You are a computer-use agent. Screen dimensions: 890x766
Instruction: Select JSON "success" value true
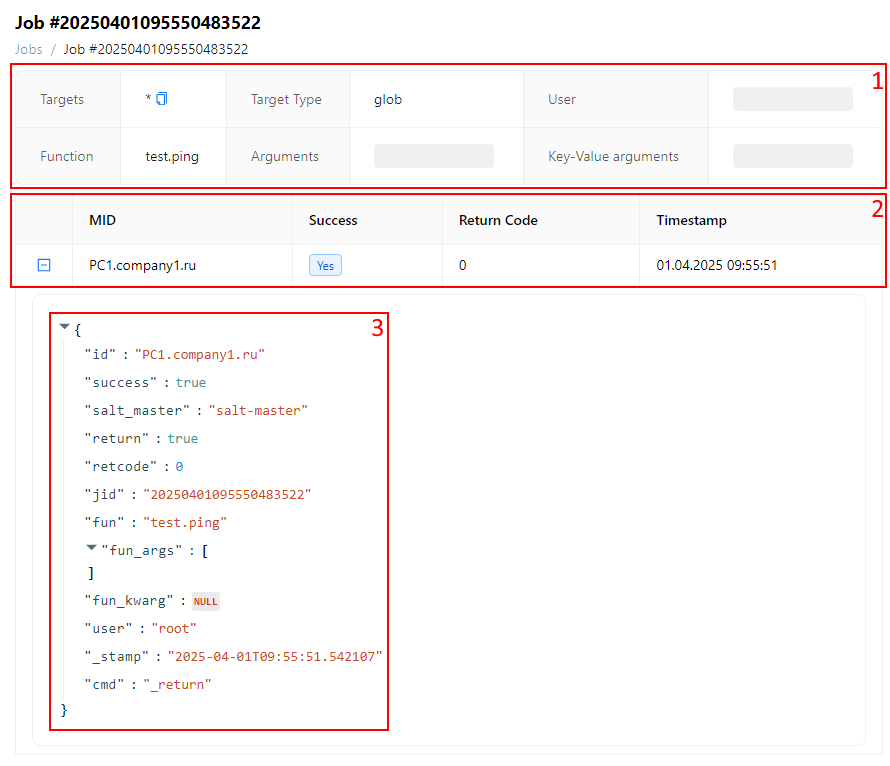(191, 382)
